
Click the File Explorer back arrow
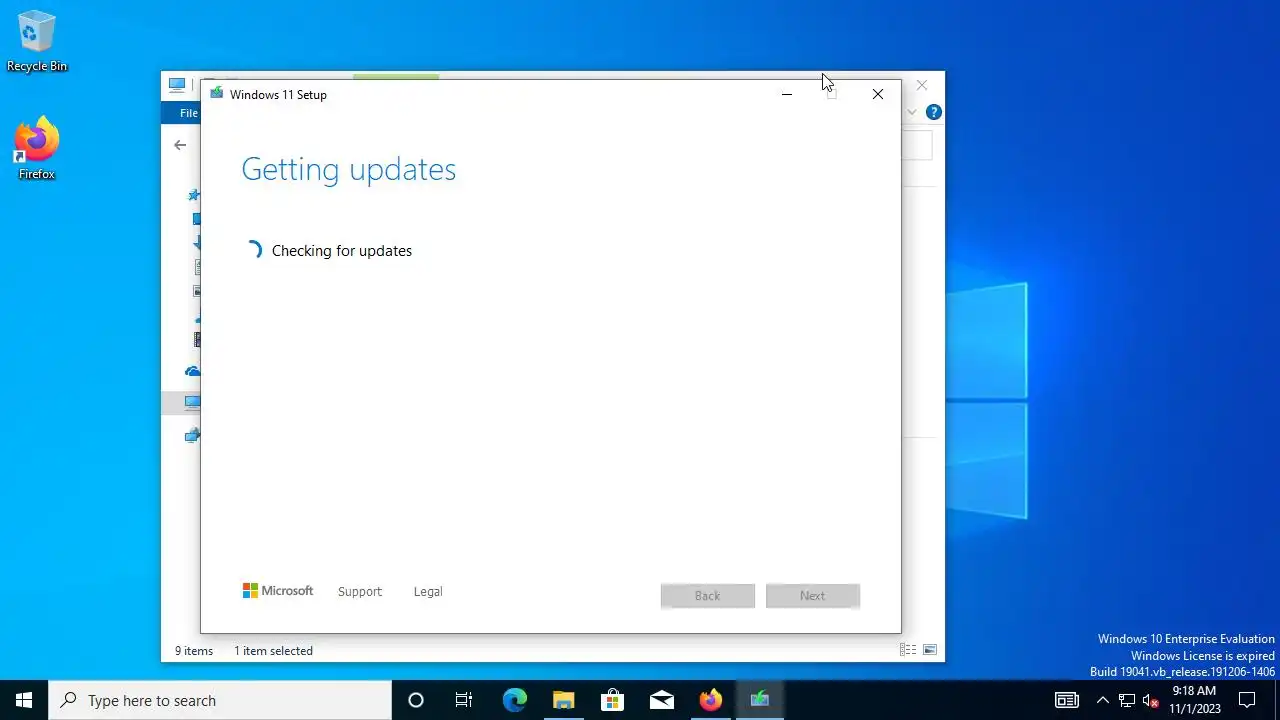point(180,145)
